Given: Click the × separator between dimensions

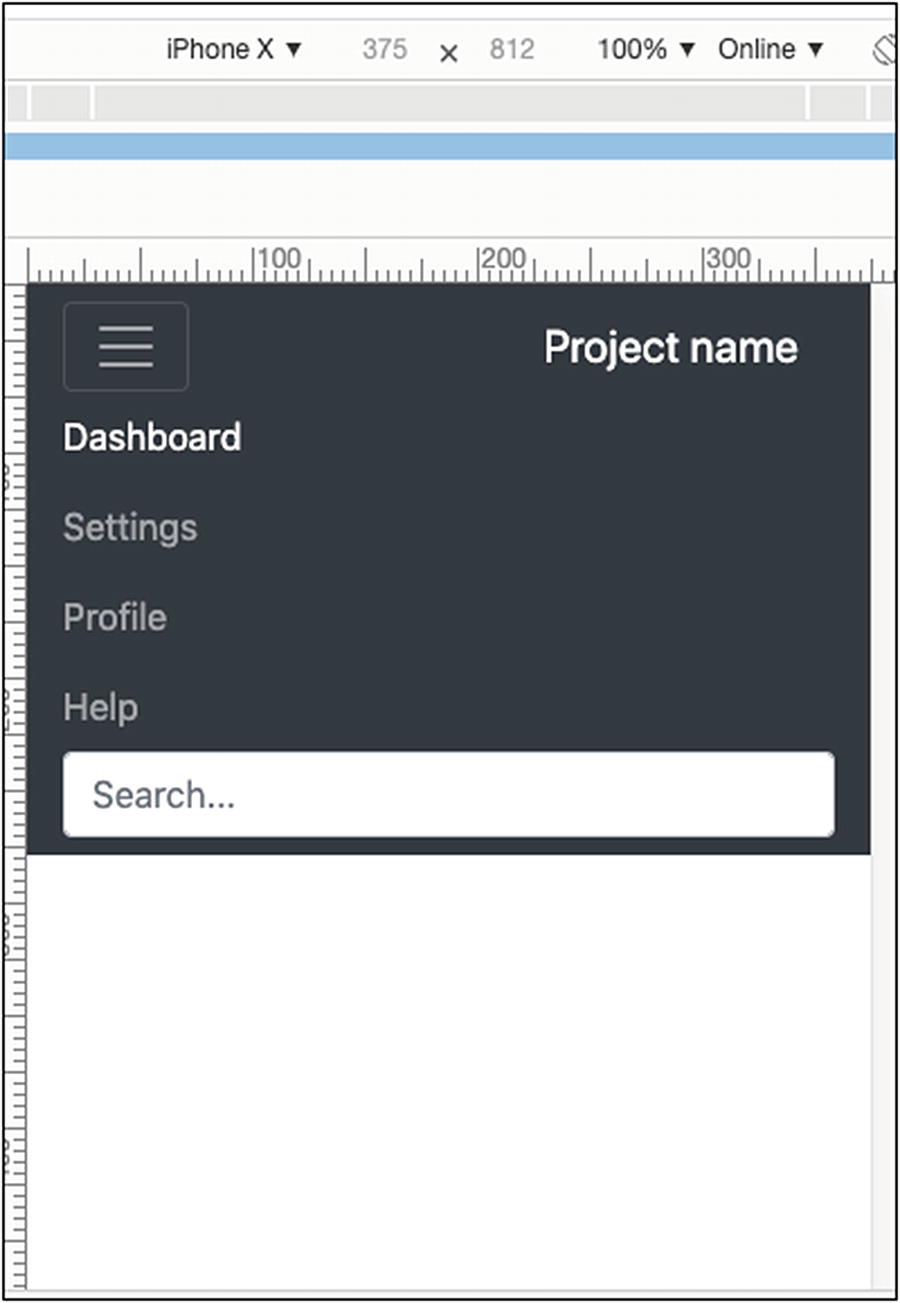Looking at the screenshot, I should point(449,53).
